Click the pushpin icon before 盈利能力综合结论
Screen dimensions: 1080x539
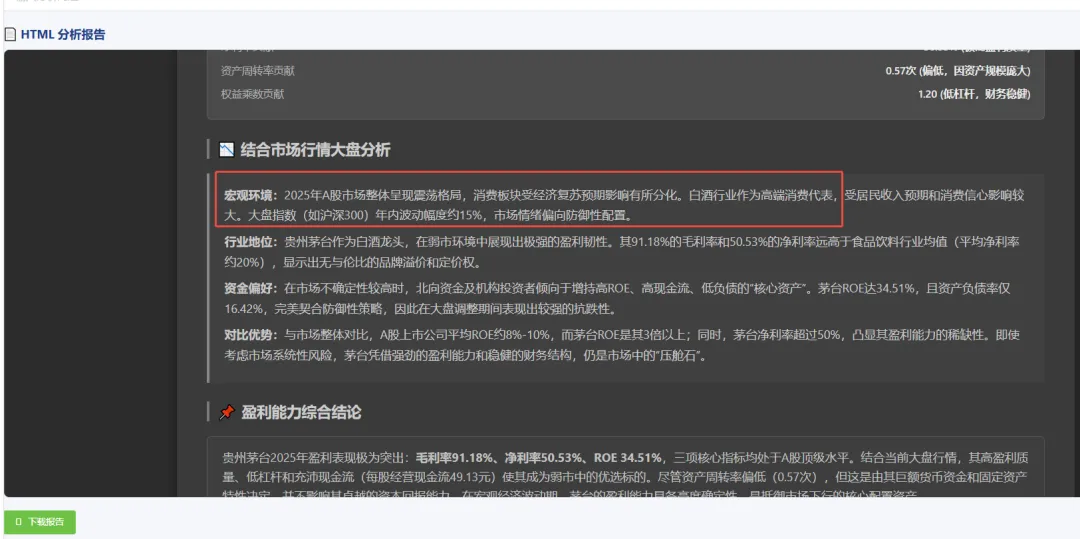coord(227,412)
